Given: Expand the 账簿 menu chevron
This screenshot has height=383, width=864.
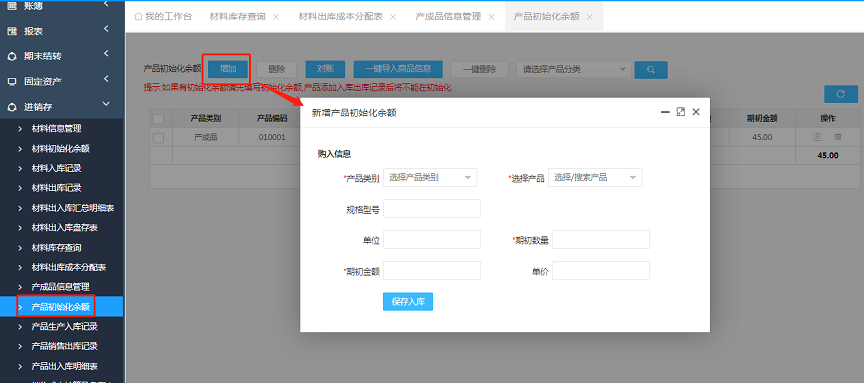Looking at the screenshot, I should pos(106,4).
